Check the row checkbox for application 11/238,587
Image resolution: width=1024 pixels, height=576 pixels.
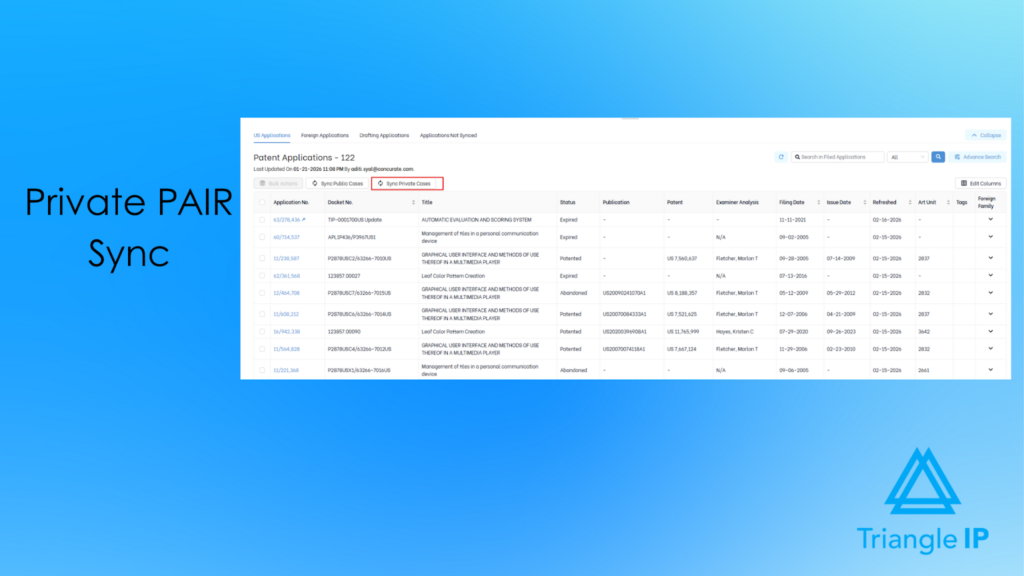(262, 257)
